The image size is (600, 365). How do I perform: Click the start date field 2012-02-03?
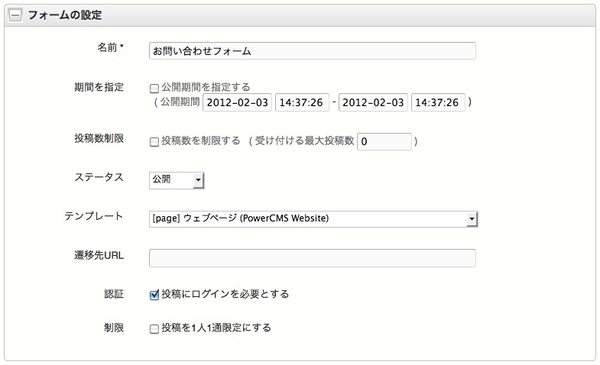[237, 103]
